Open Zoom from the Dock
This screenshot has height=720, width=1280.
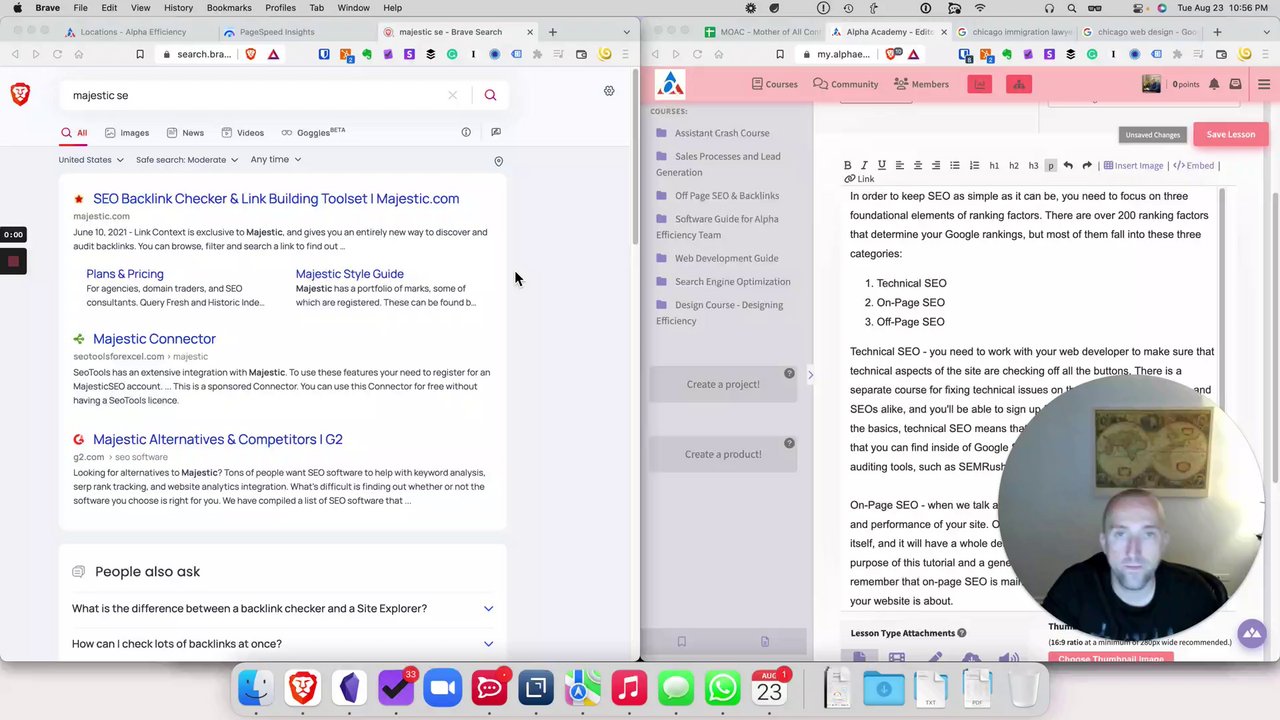[442, 688]
